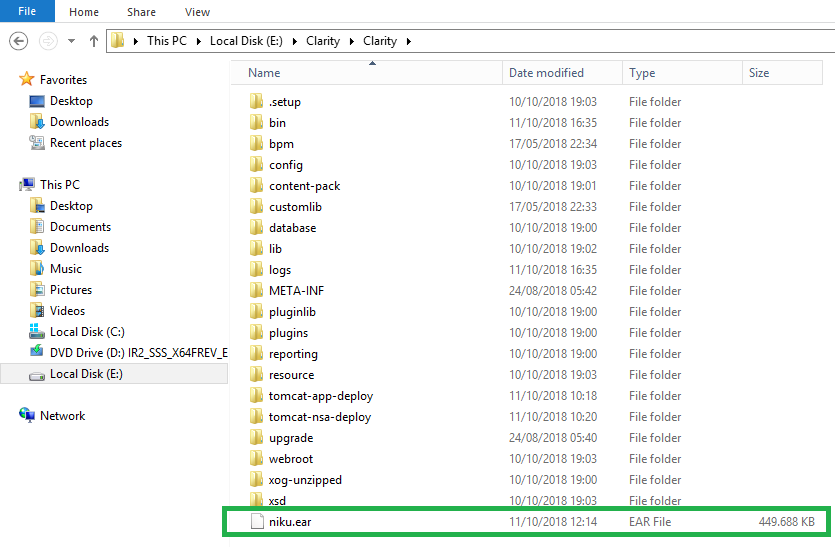Click the Back navigation arrow
This screenshot has height=547, width=835.
pos(19,41)
